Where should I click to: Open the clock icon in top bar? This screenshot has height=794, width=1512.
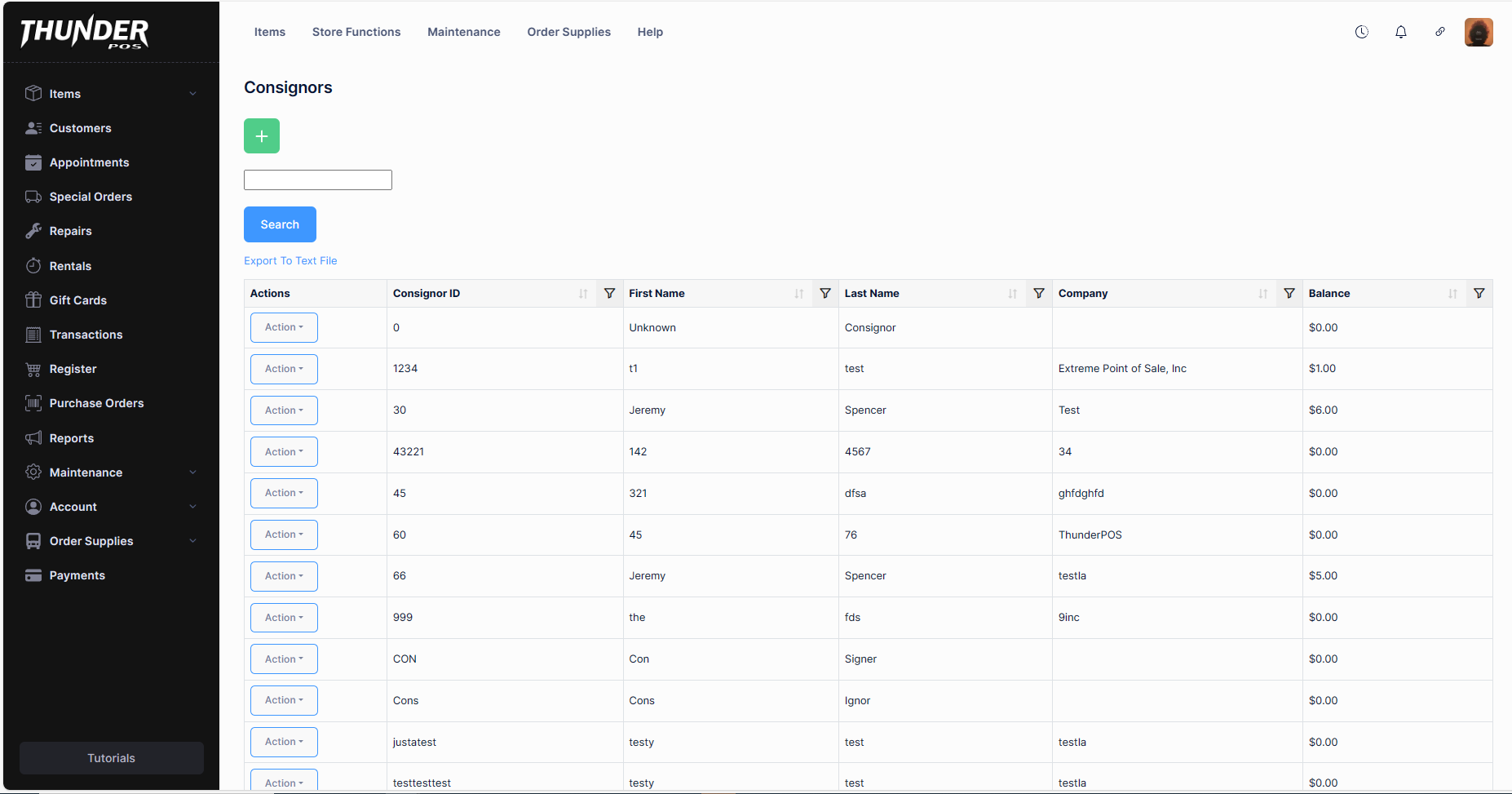click(x=1361, y=32)
